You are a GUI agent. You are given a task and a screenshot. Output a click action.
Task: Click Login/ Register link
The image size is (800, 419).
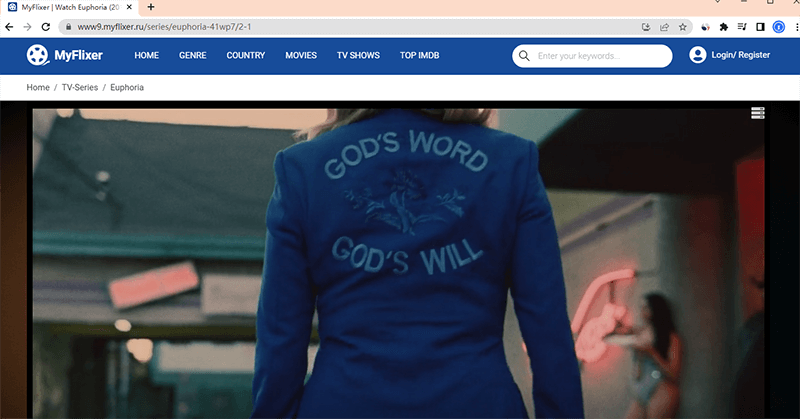click(x=740, y=55)
